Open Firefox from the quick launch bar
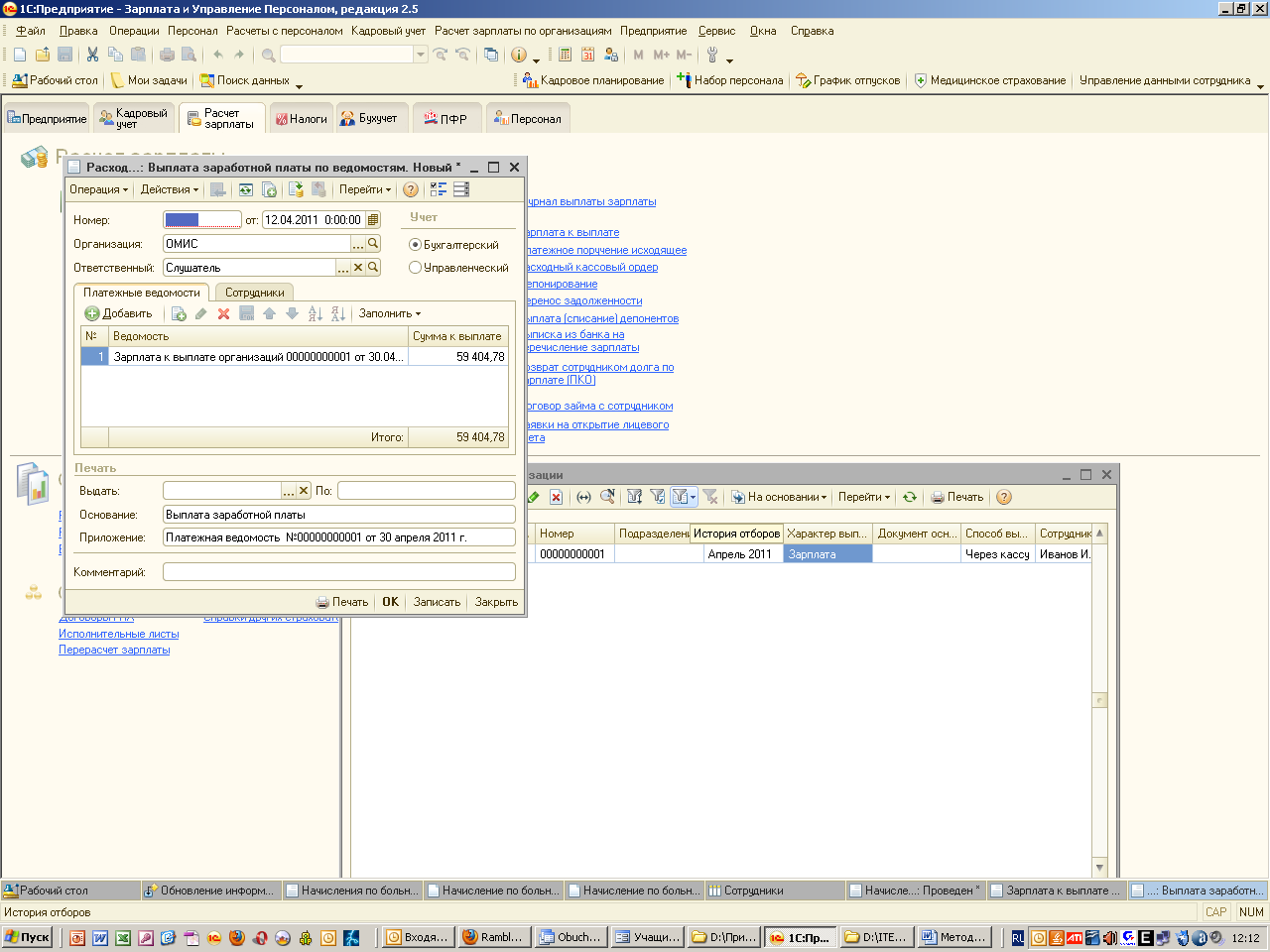 [236, 937]
